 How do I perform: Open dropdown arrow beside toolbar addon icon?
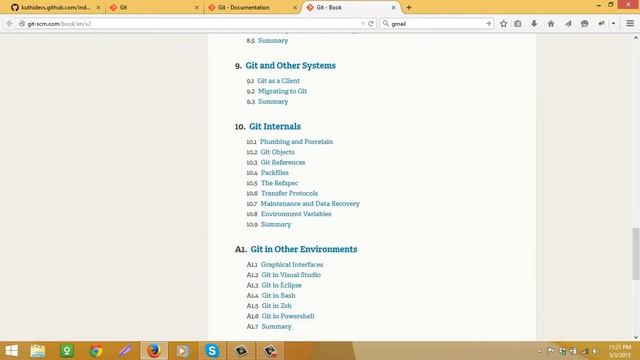[613, 24]
